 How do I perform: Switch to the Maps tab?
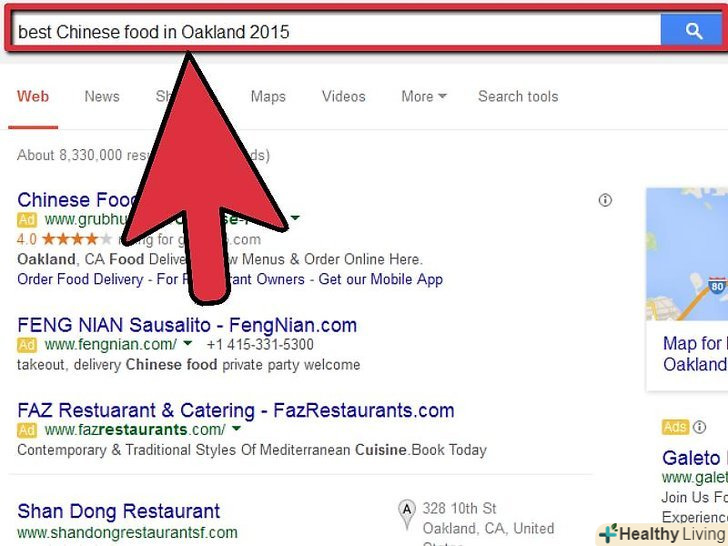(268, 97)
